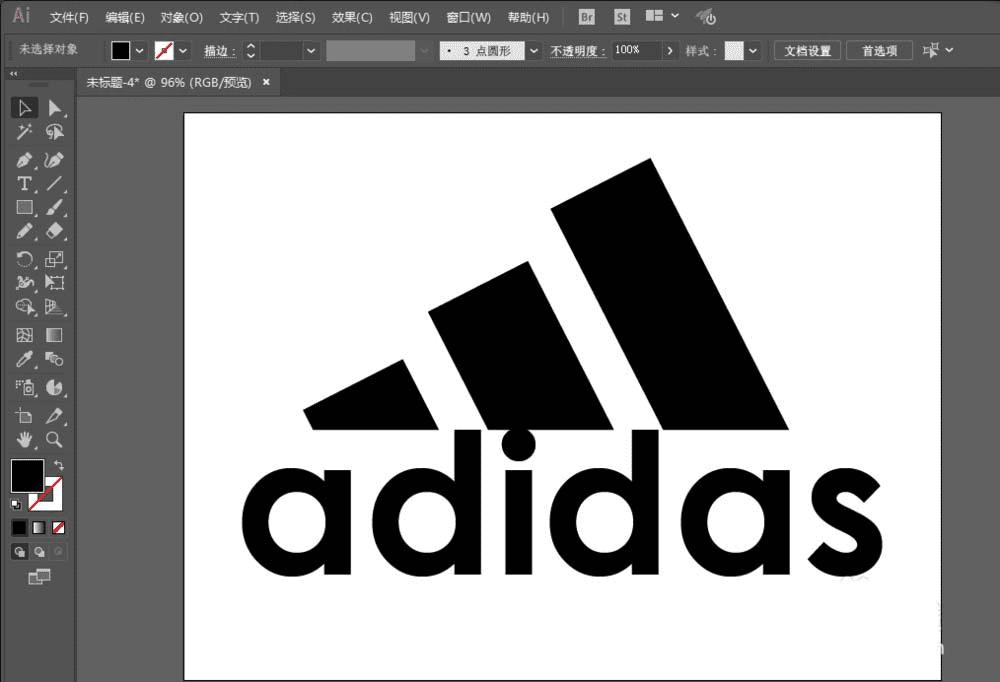
Task: Open the 文件(F) menu
Action: pyautogui.click(x=69, y=18)
